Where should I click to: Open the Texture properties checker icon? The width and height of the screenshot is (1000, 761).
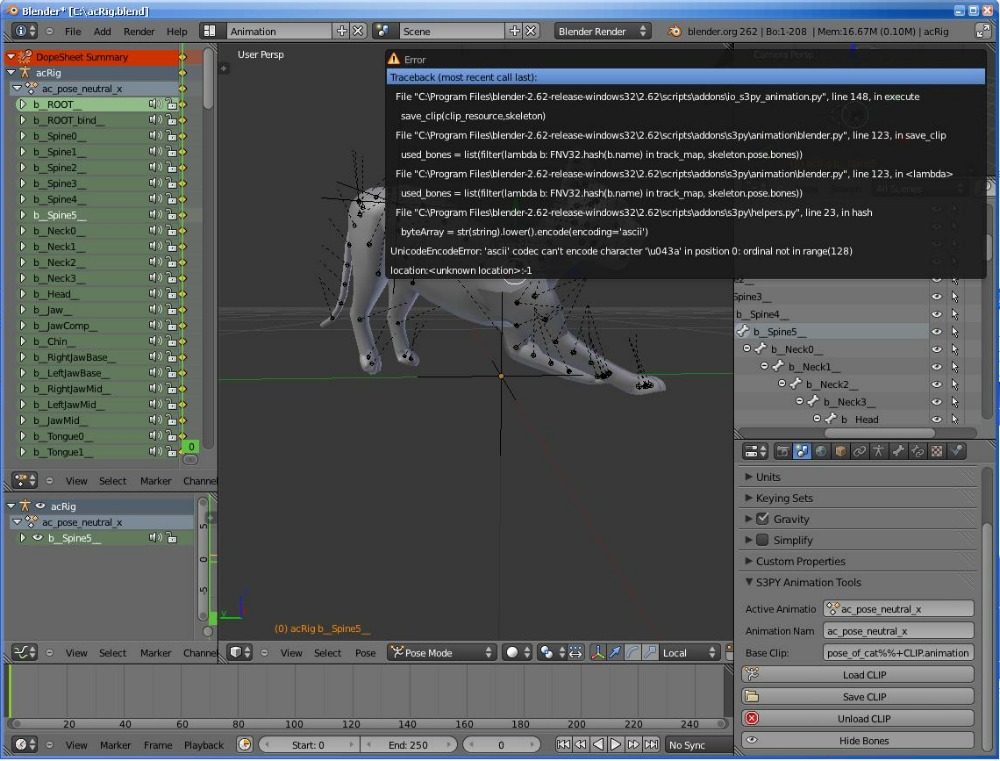pos(936,452)
